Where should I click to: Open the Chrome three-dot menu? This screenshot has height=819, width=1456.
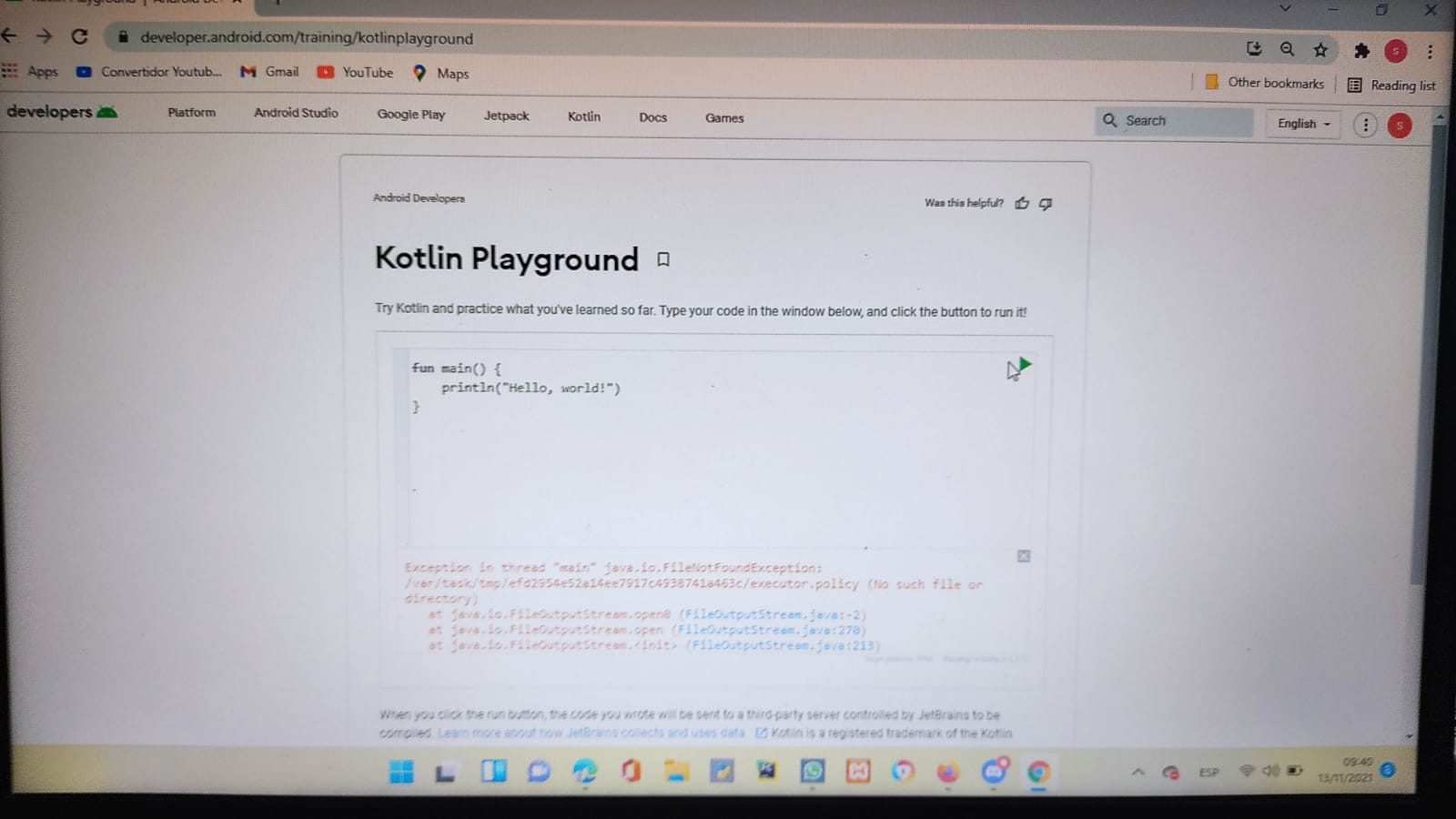point(1430,52)
